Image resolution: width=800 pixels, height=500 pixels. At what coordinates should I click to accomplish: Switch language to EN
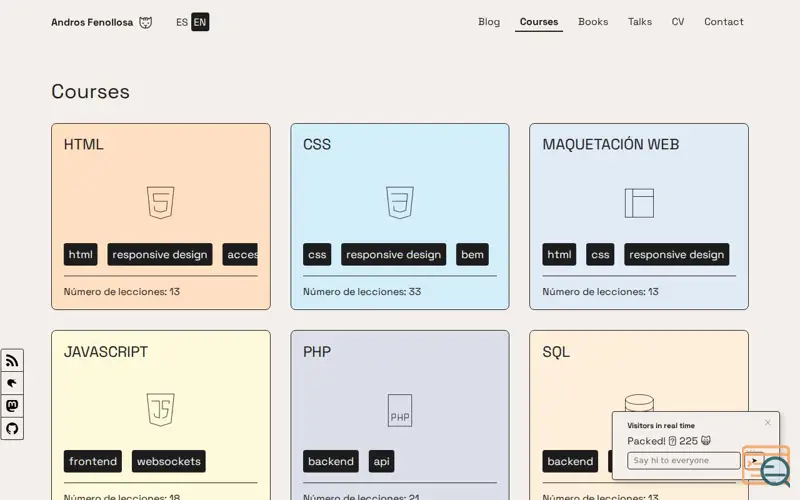[x=200, y=22]
